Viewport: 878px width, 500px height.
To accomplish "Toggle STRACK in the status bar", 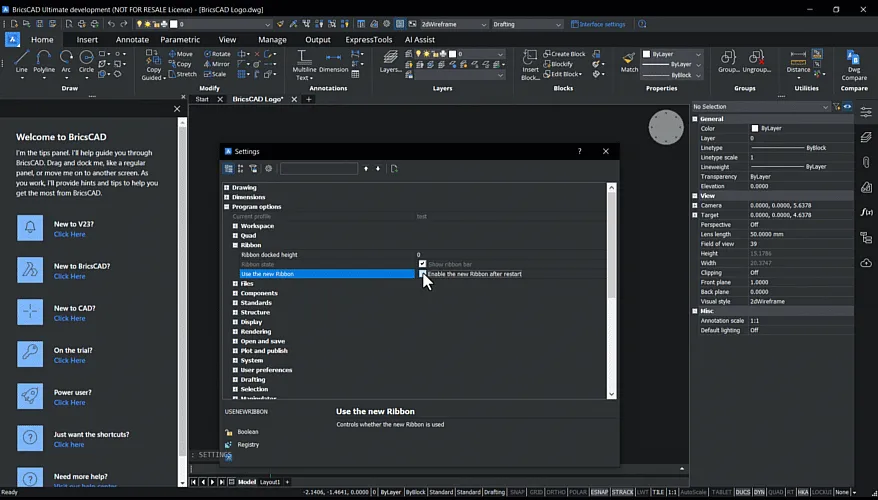I will click(622, 492).
